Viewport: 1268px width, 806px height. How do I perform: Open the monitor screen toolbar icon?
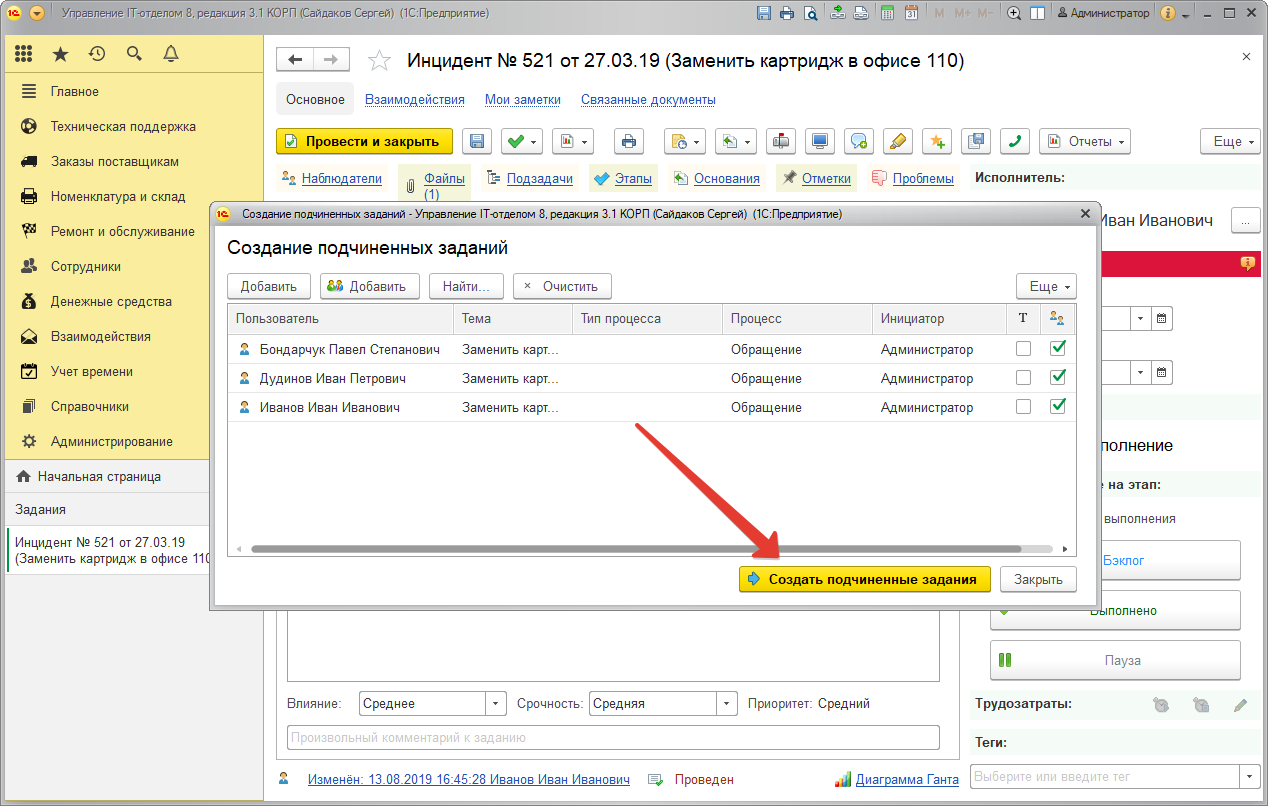tap(820, 141)
